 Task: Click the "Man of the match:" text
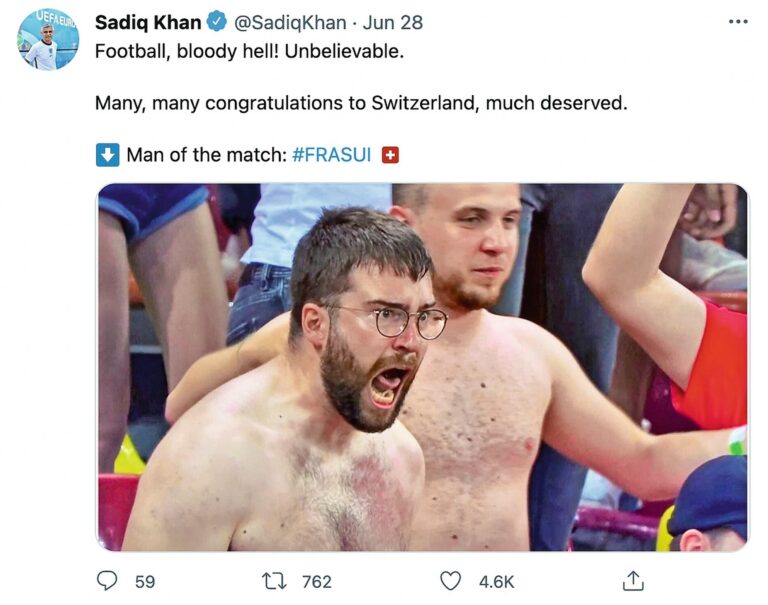click(x=206, y=155)
